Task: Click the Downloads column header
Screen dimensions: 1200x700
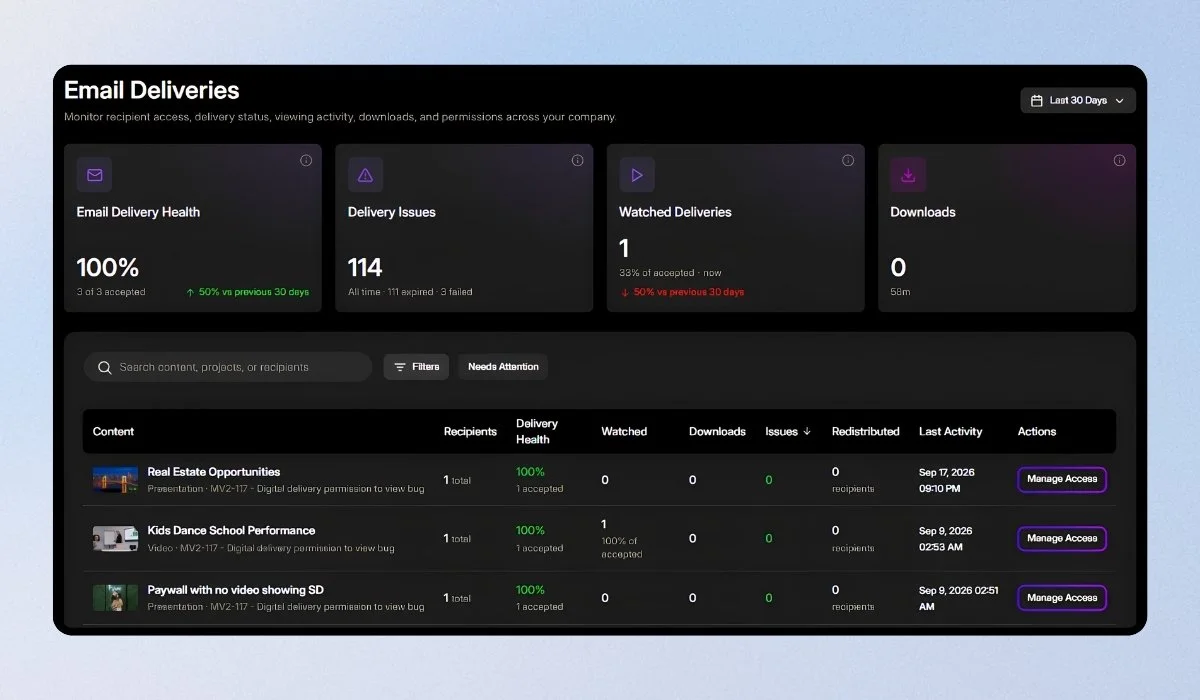Action: click(x=717, y=432)
